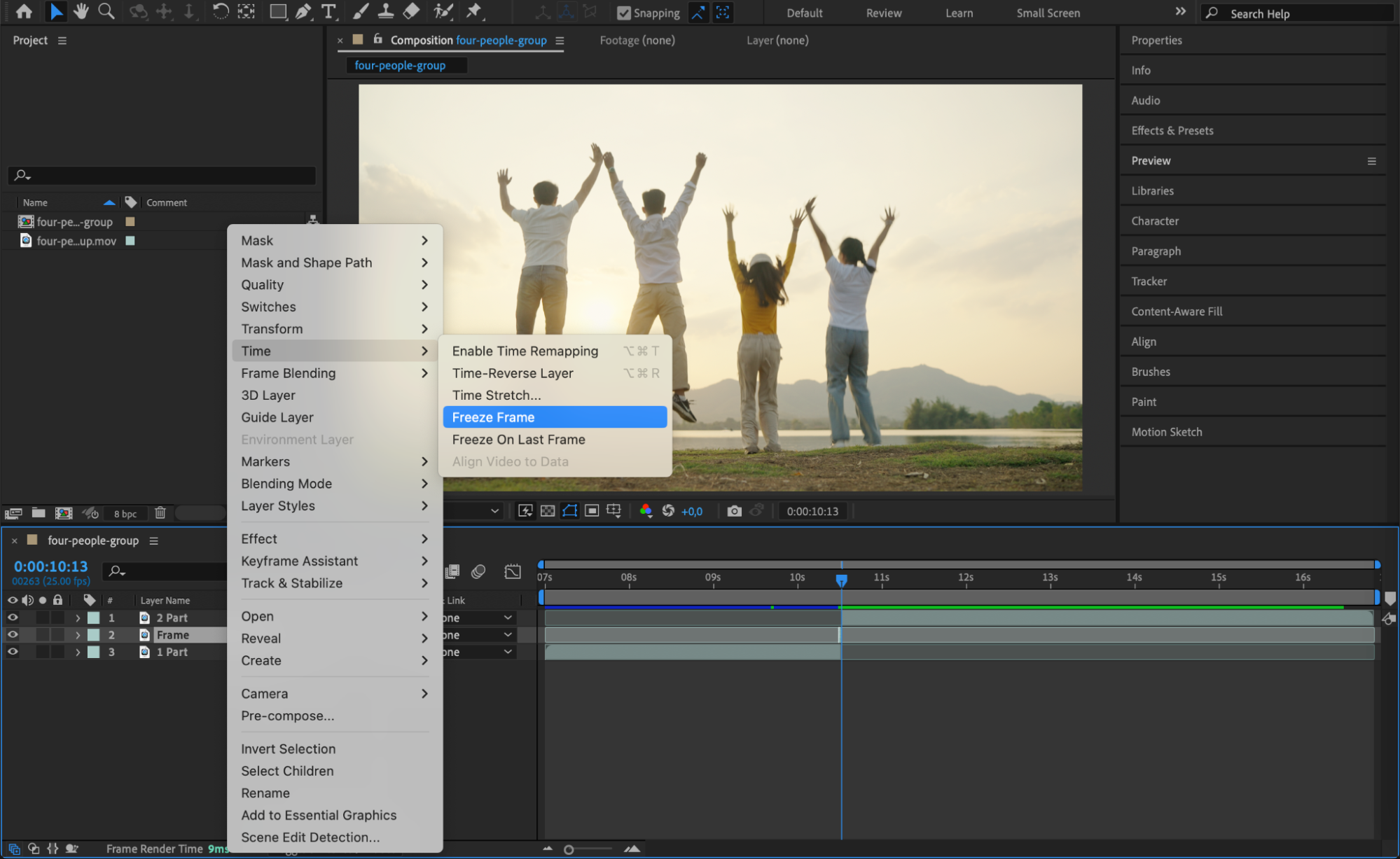Image resolution: width=1400 pixels, height=859 pixels.
Task: Select the Type text tool
Action: [x=328, y=11]
